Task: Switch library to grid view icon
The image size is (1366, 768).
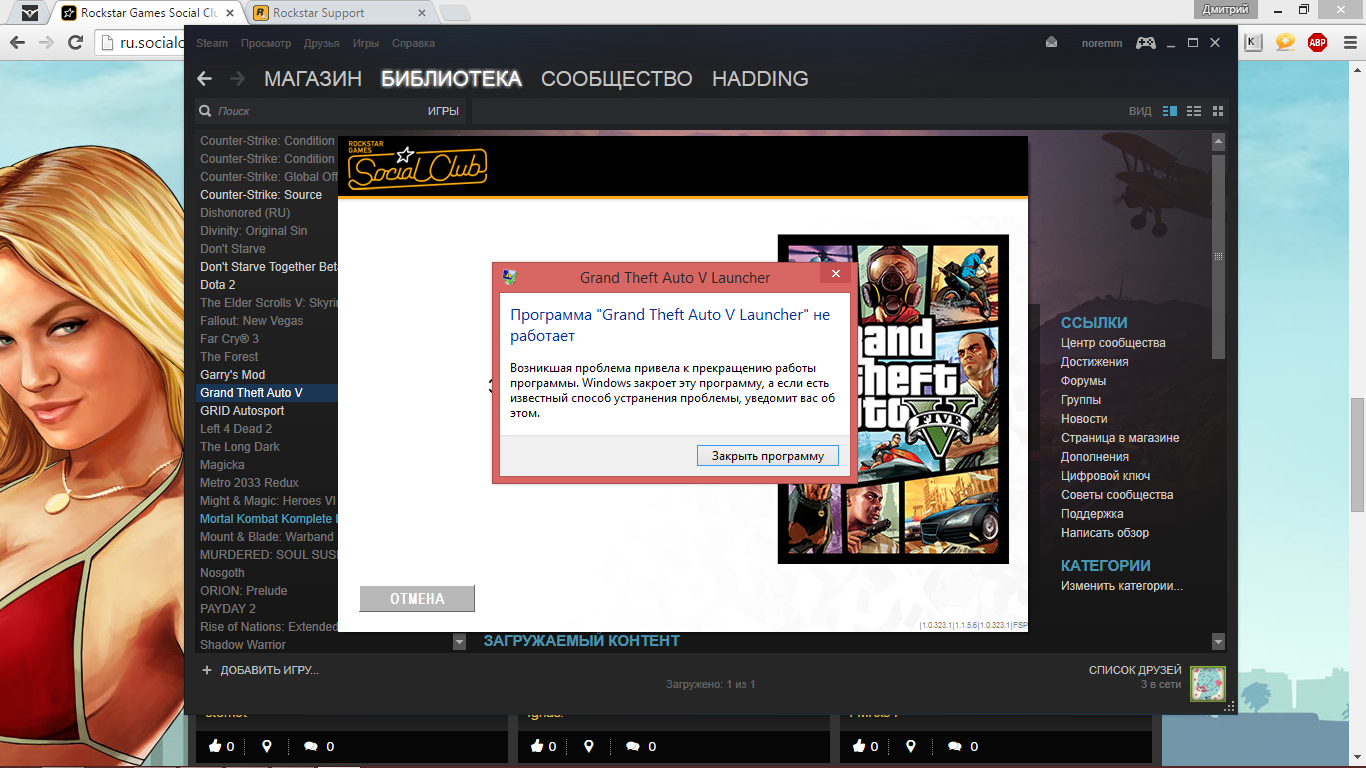Action: [1218, 111]
